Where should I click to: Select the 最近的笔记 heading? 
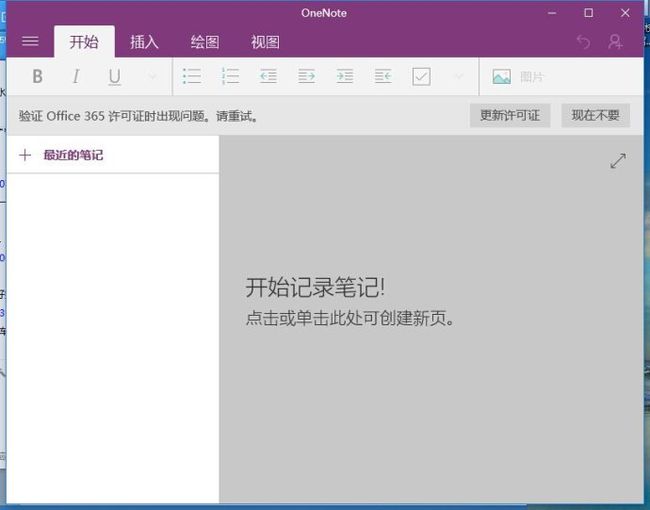[x=73, y=155]
